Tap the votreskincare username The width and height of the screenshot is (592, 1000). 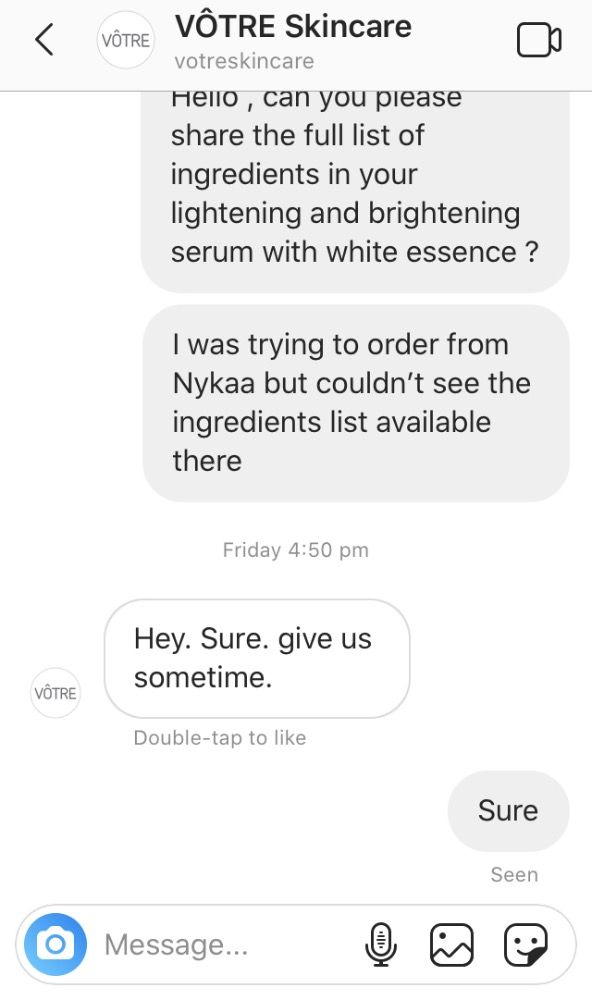click(244, 61)
